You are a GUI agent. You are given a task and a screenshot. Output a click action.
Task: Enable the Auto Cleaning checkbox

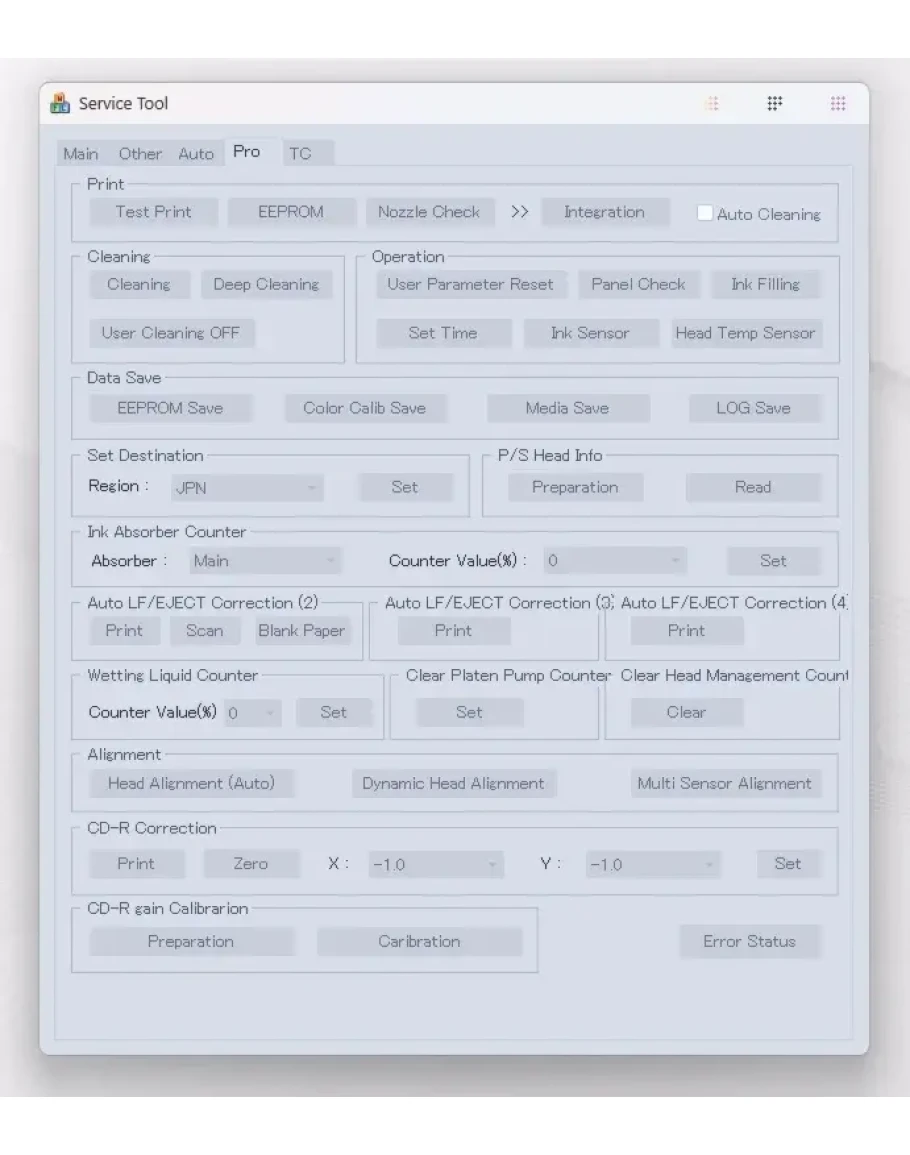coord(705,213)
